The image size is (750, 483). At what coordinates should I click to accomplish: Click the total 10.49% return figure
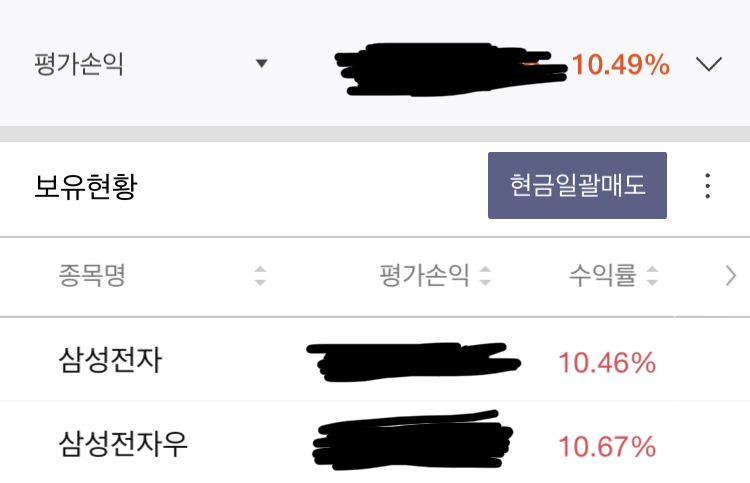(620, 66)
